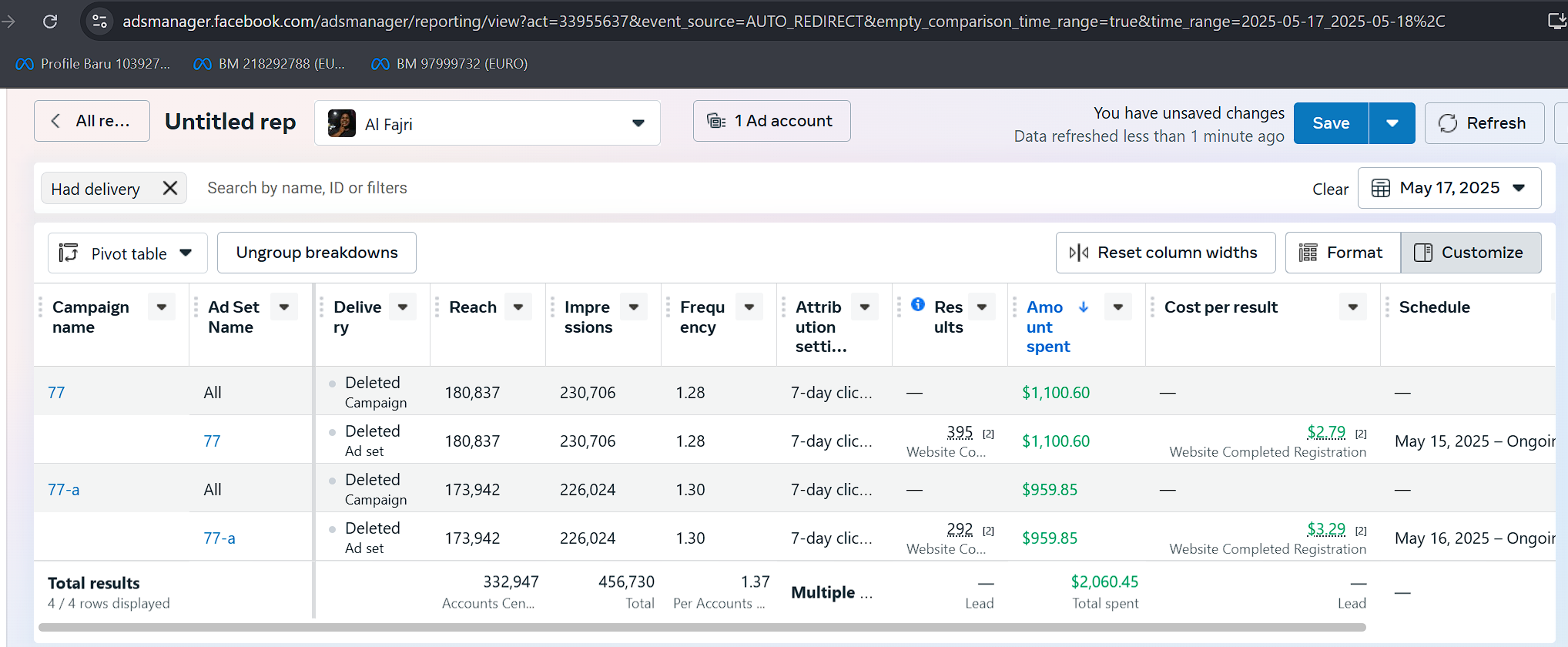Expand the Save options dropdown arrow

[1392, 123]
